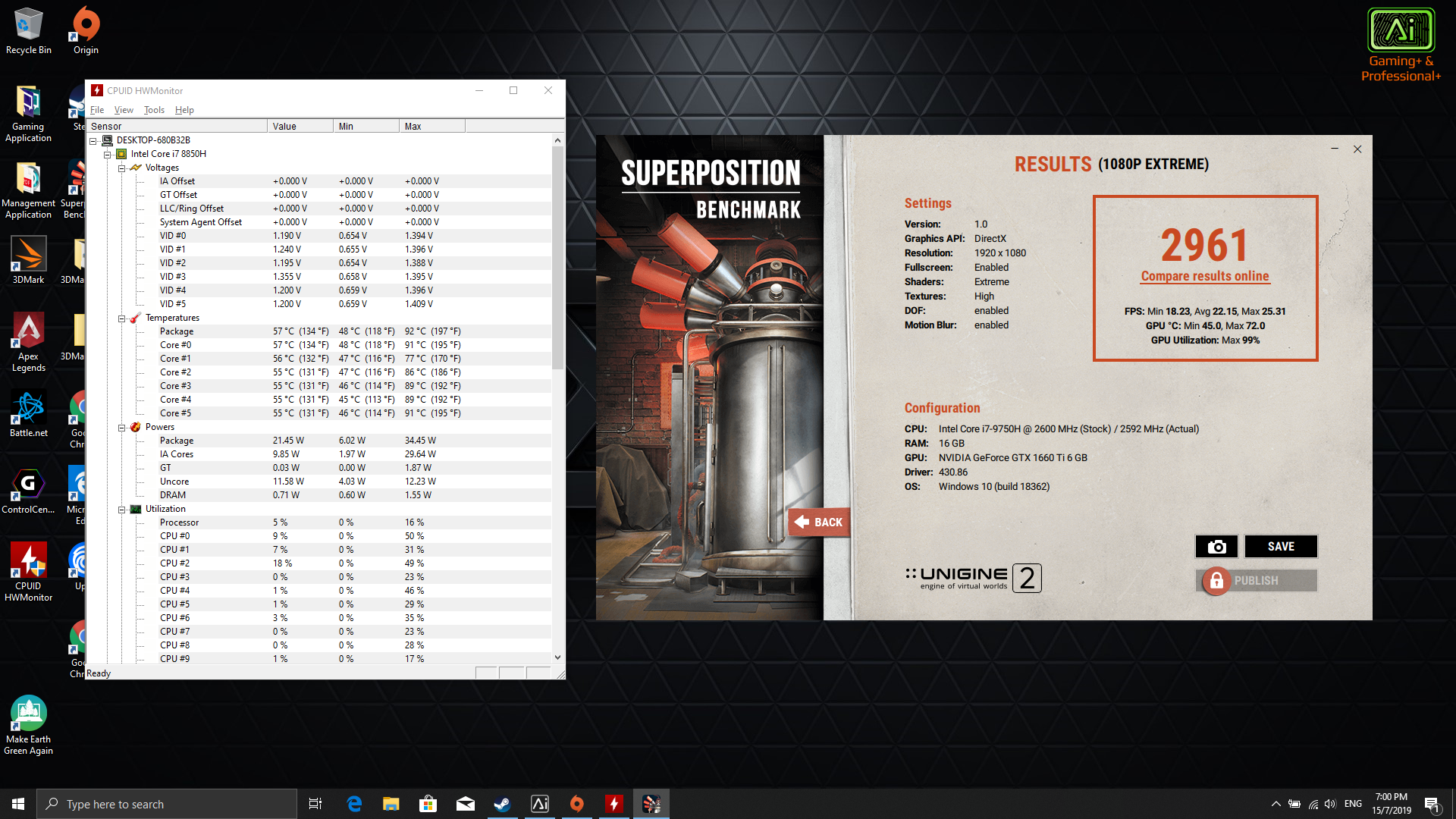Open Battle.net desktop shortcut
The image size is (1456, 819).
[x=29, y=414]
